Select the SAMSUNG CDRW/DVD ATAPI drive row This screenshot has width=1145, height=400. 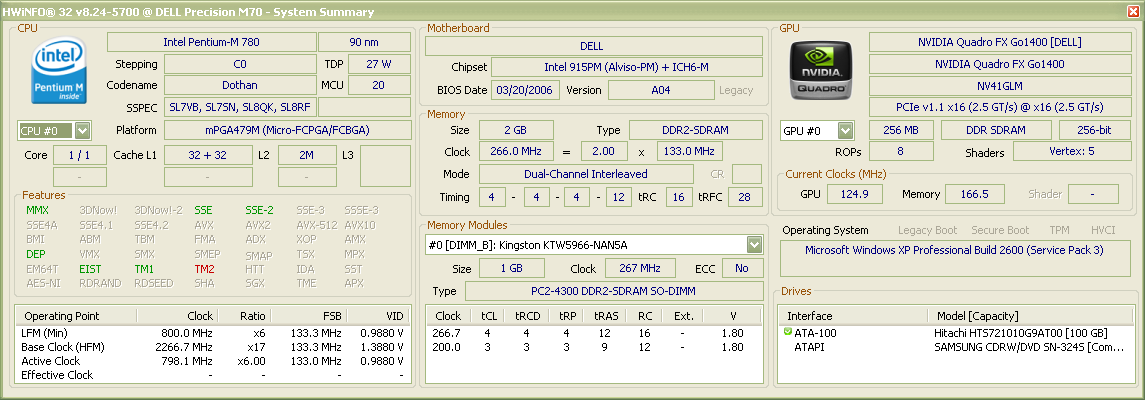(x=950, y=347)
